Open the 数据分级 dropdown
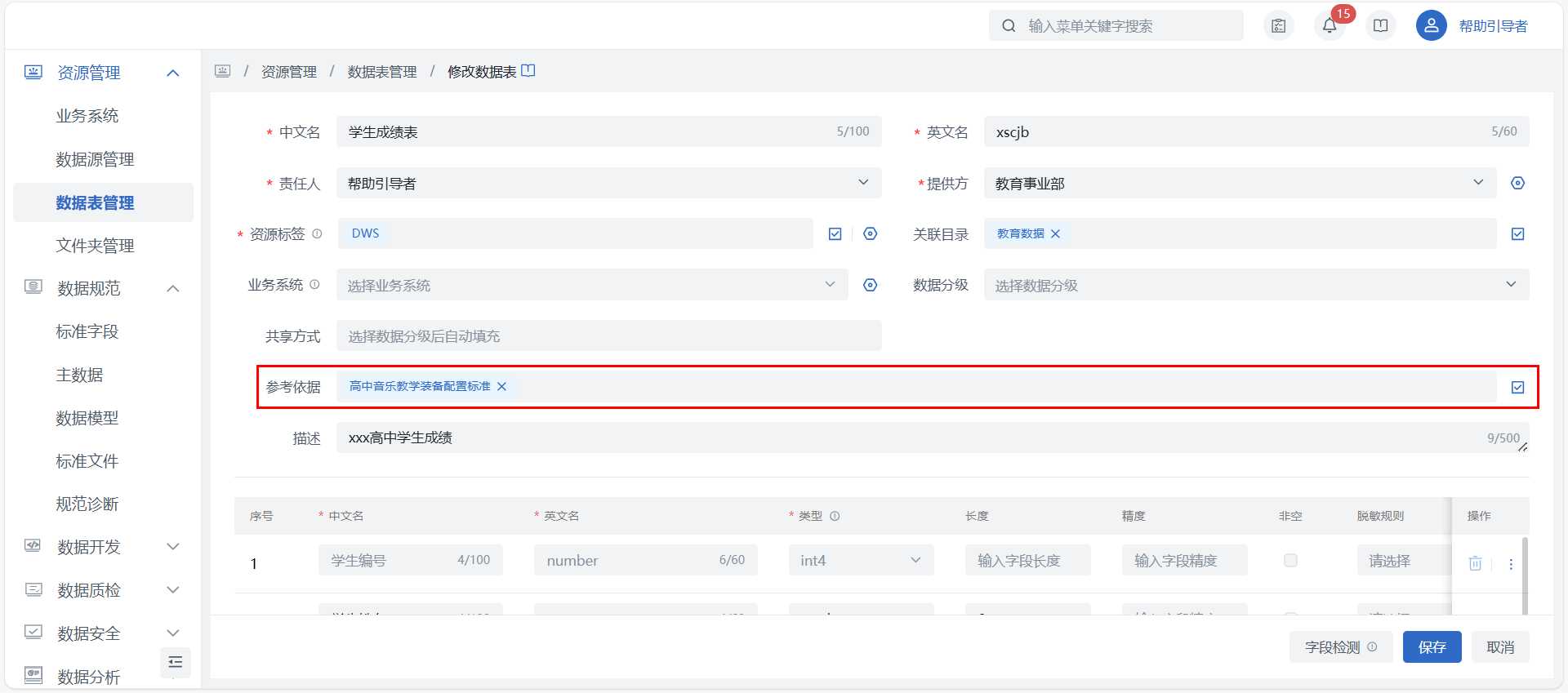 coord(1256,285)
